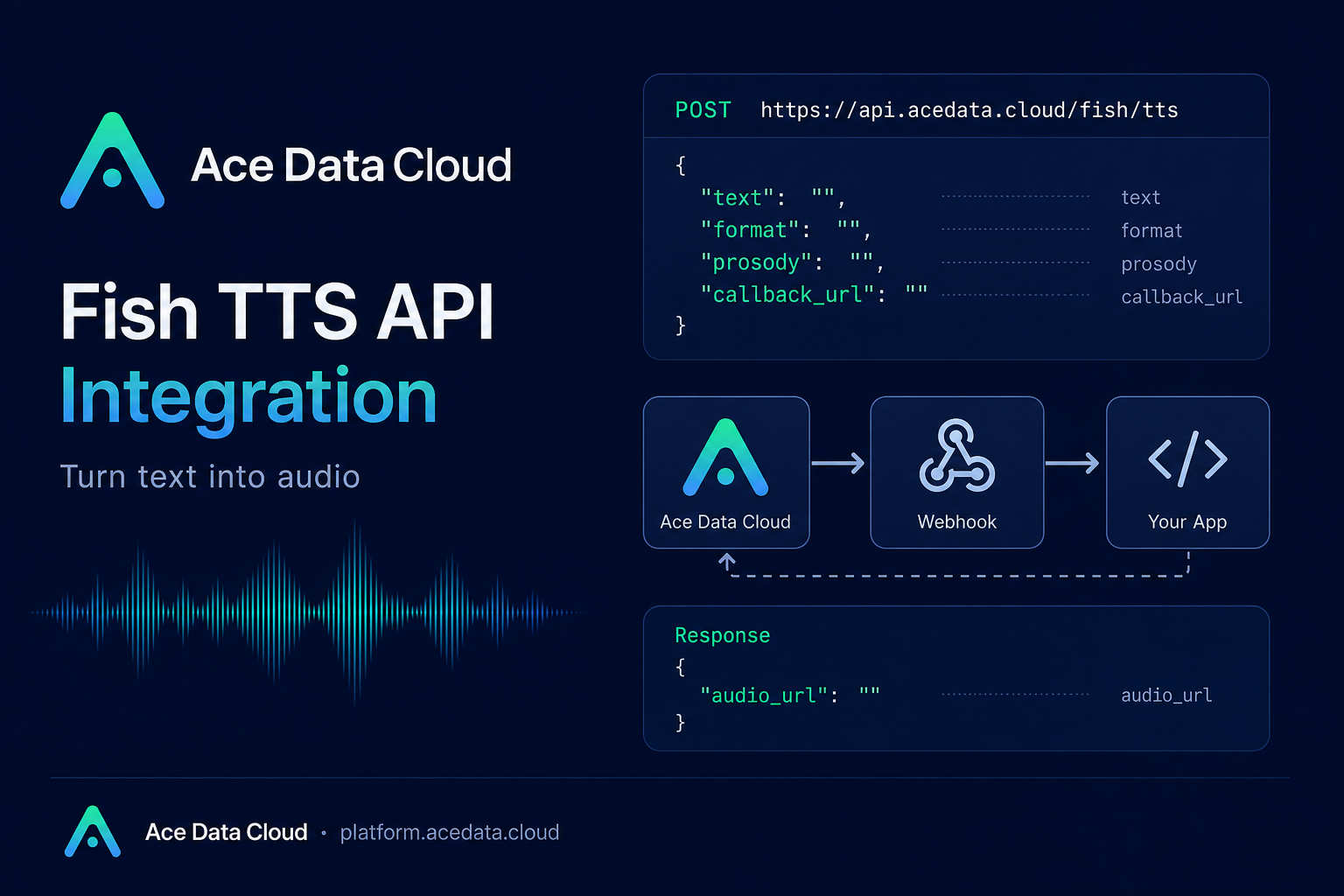Open the platform.acedata.cloud link in the footer

450,832
